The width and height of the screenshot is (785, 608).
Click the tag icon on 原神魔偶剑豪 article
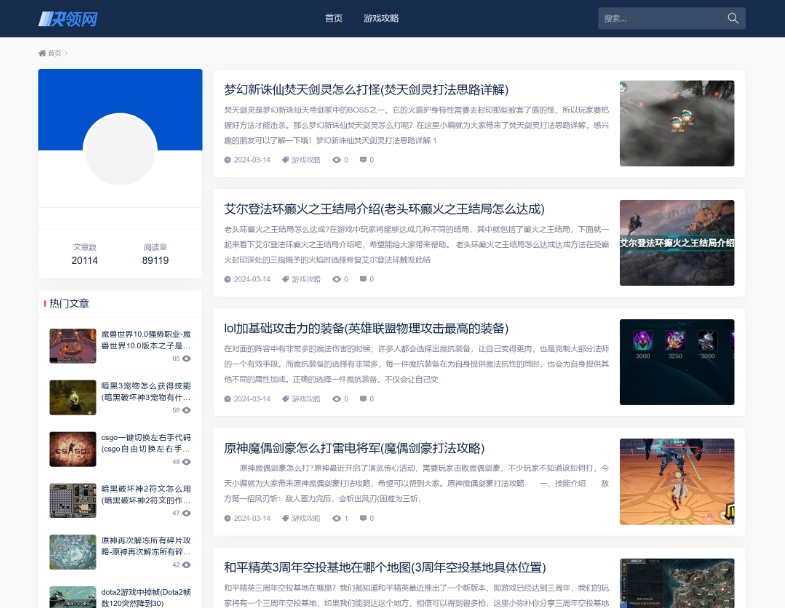285,518
